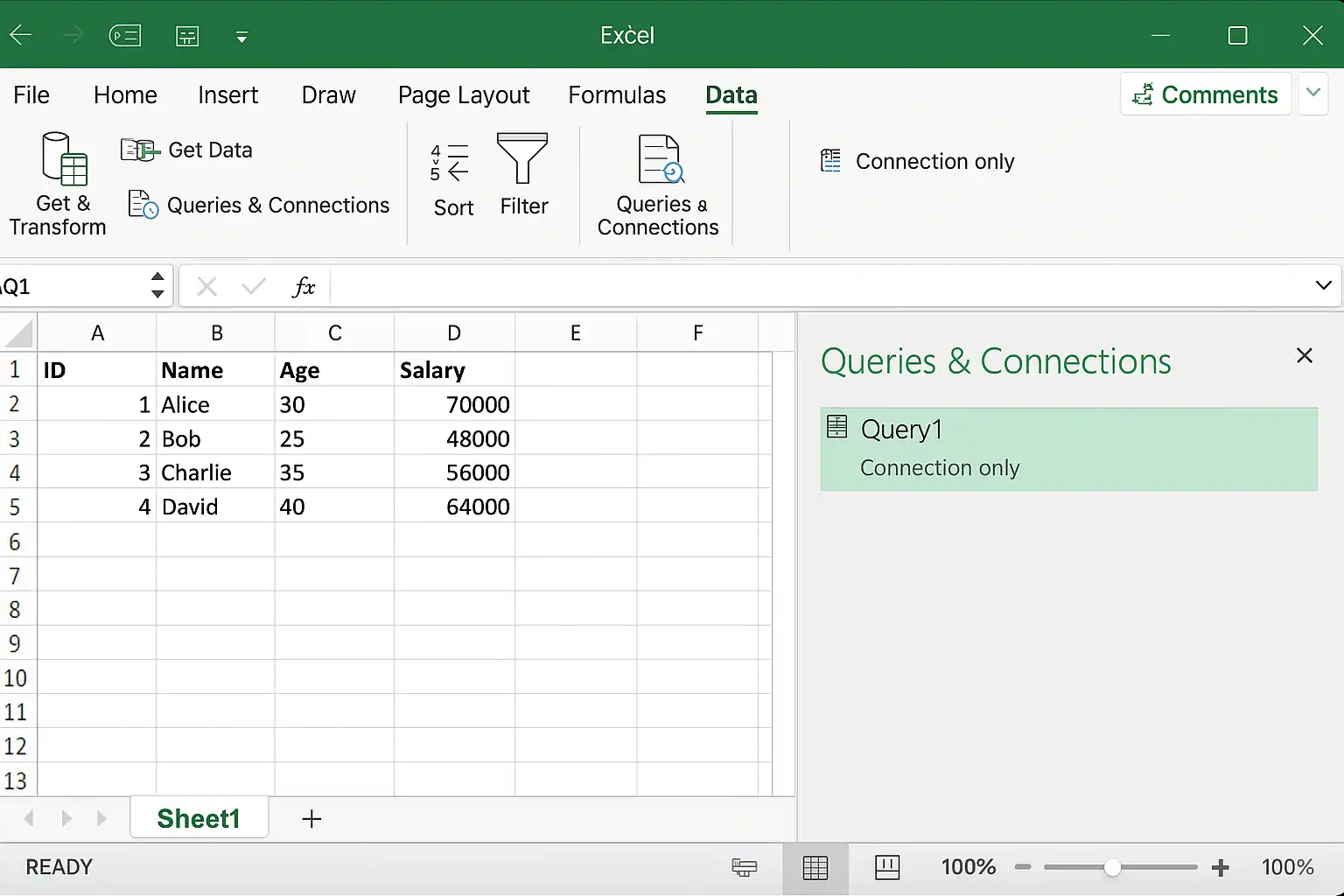1344x896 pixels.
Task: Open the Formulas ribbon tab
Action: [617, 95]
